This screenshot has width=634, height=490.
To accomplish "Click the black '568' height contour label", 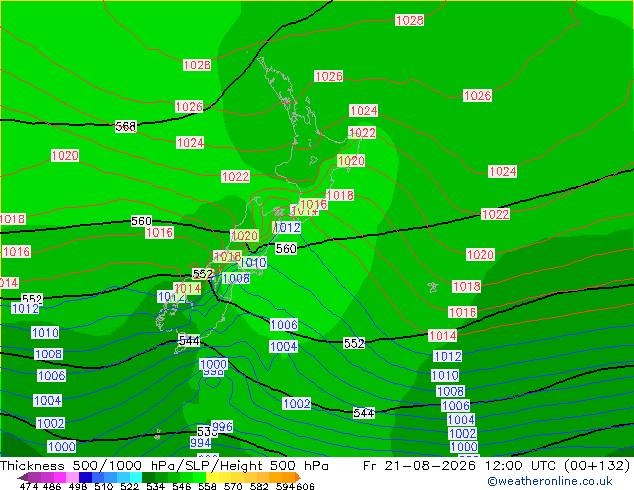I will coord(126,127).
